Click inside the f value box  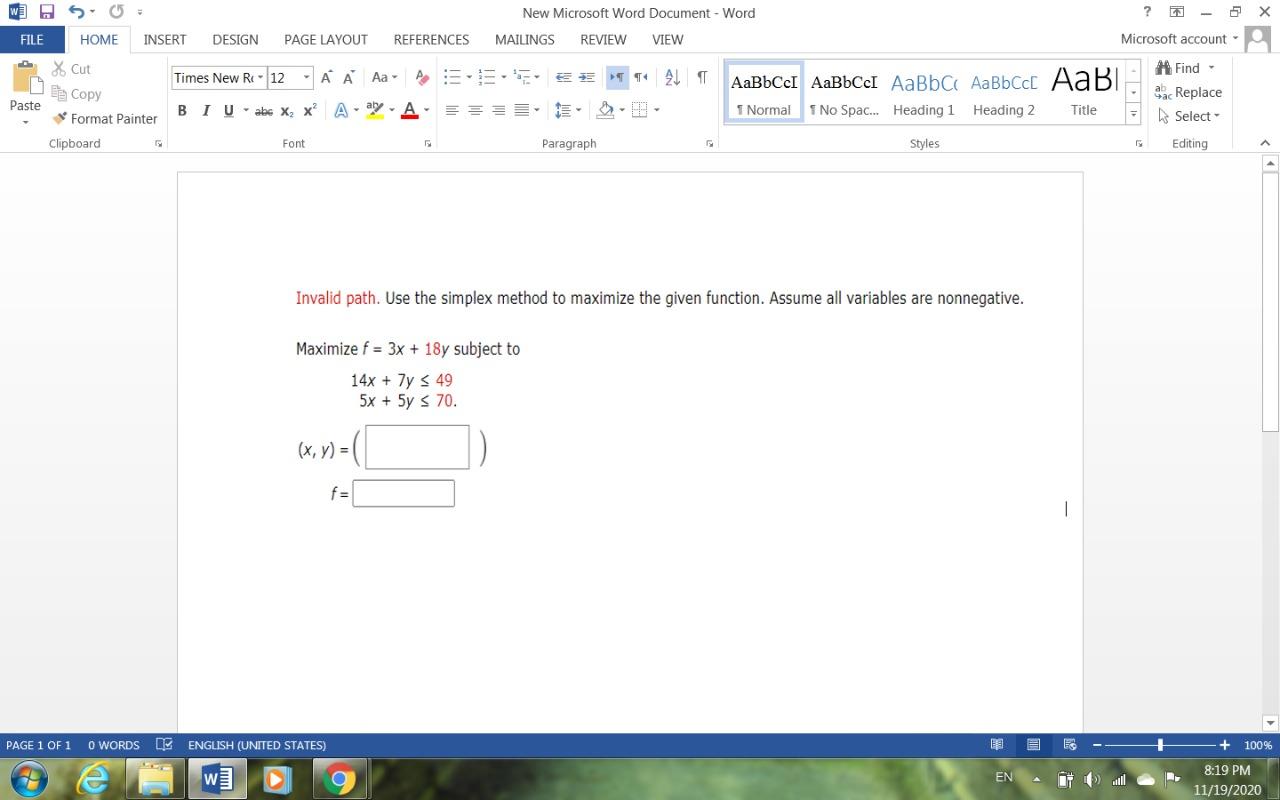pos(403,492)
